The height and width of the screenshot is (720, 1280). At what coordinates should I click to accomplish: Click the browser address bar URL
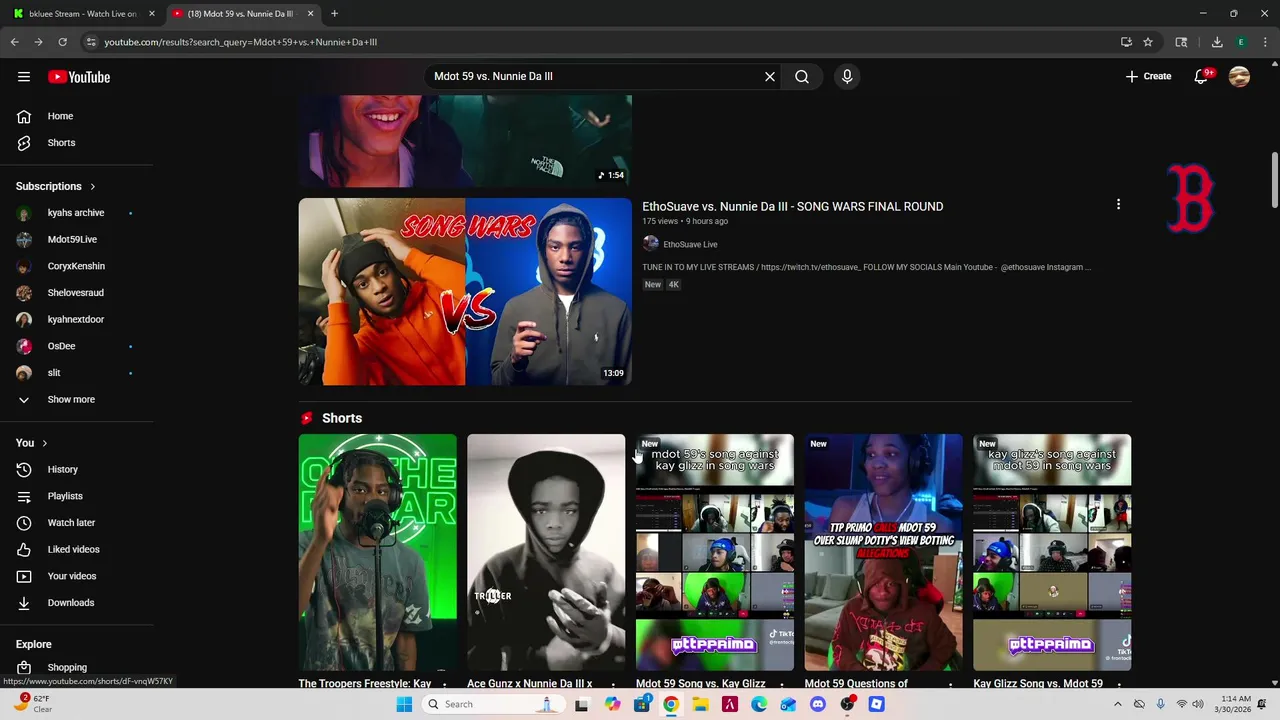pos(240,42)
